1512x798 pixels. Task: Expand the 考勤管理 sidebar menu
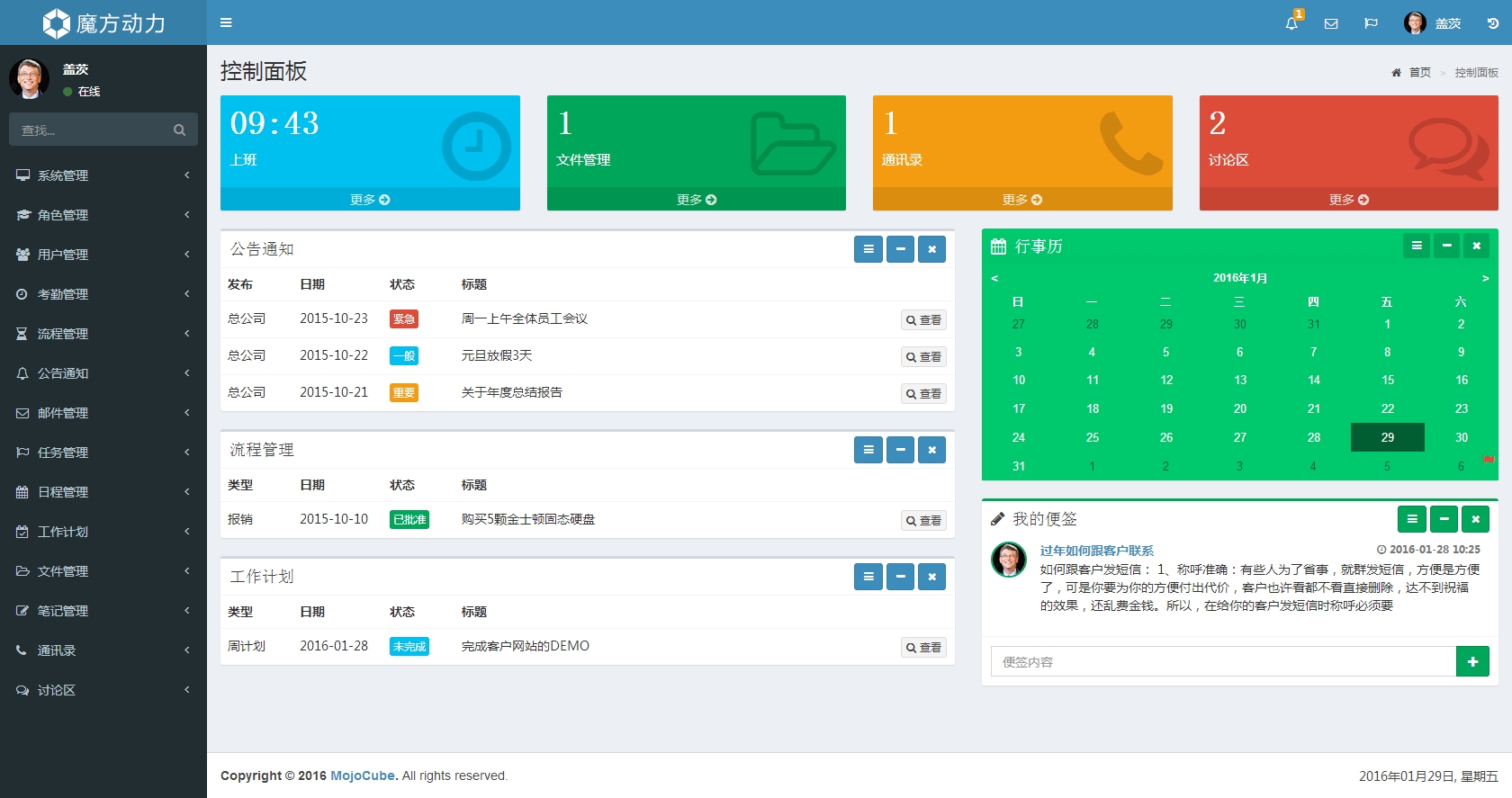103,294
